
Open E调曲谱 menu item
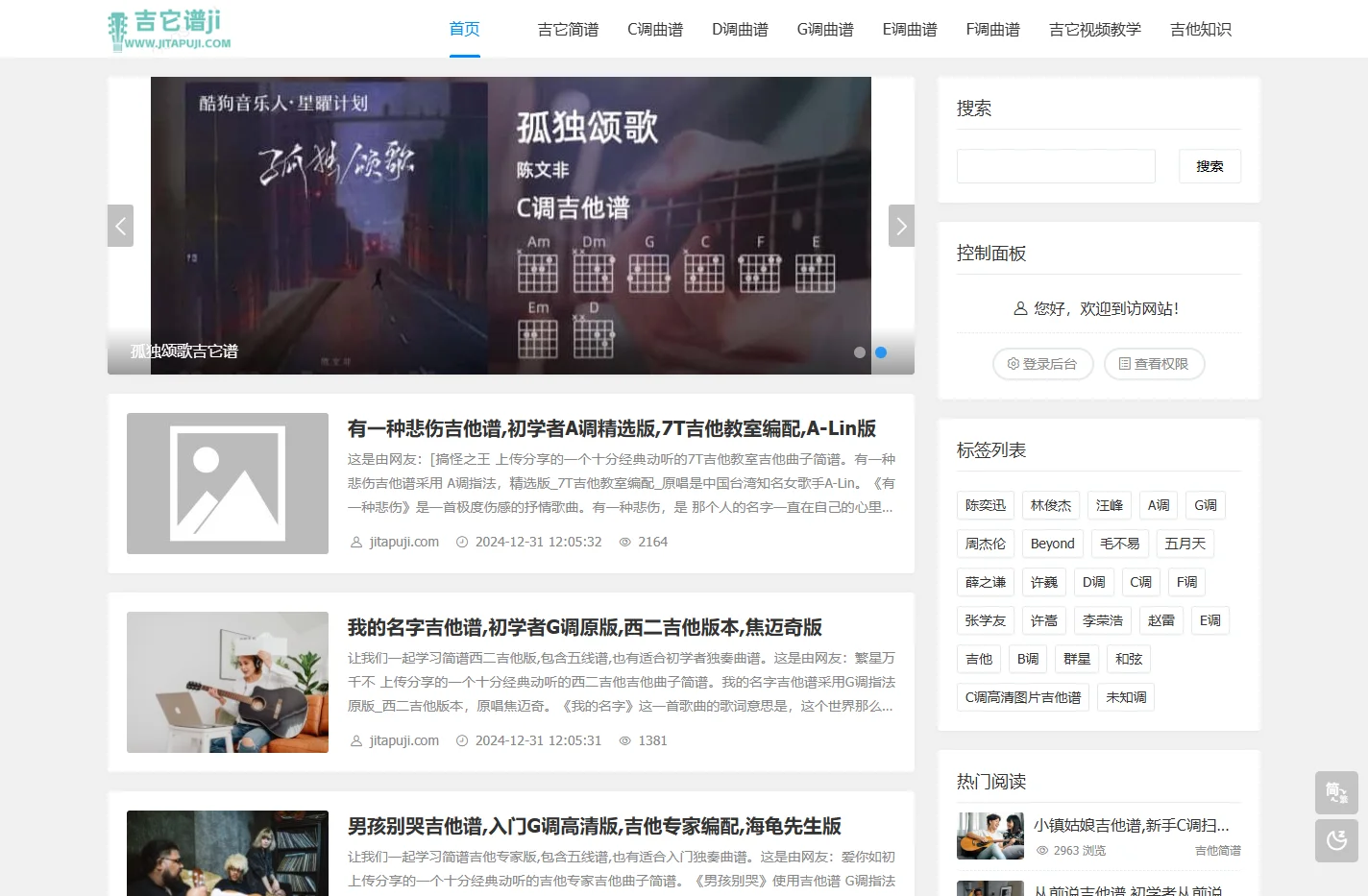pyautogui.click(x=910, y=30)
